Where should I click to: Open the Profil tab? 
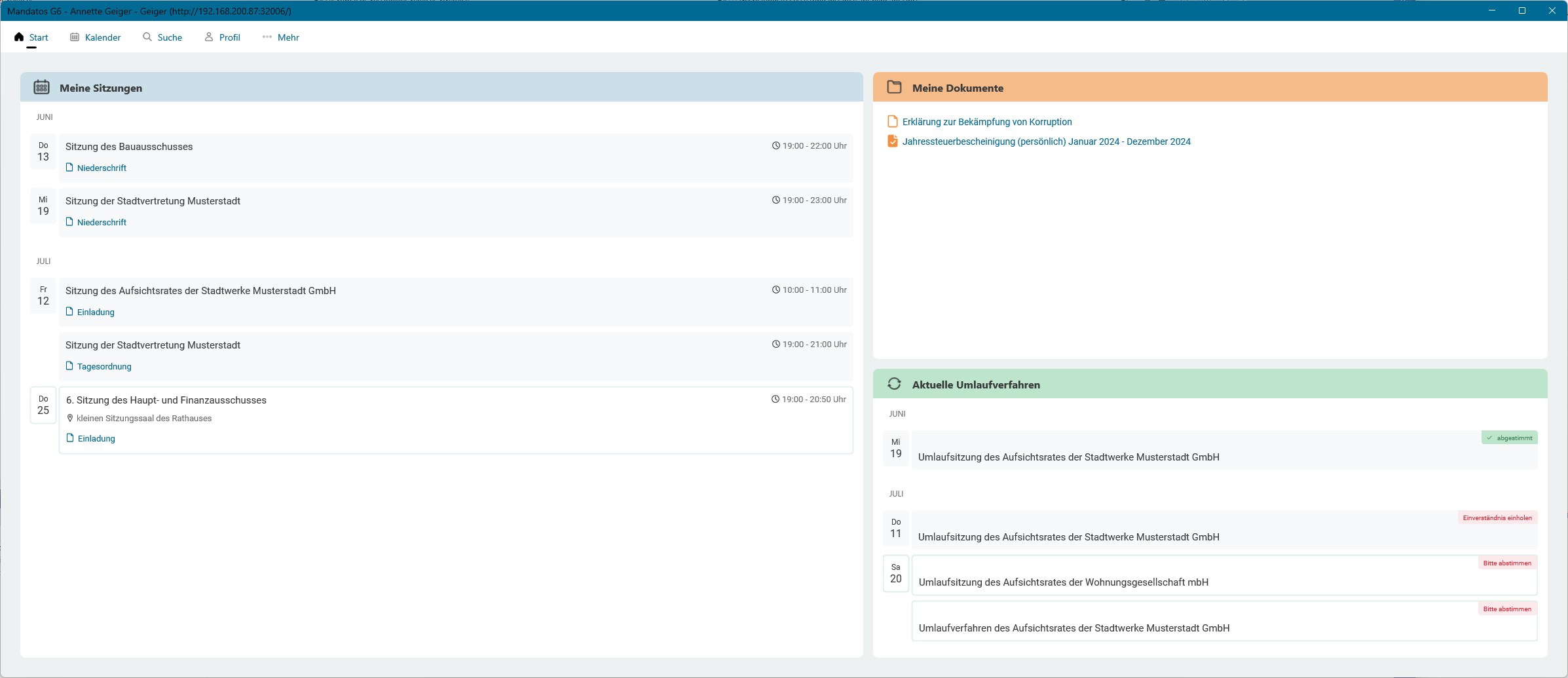pyautogui.click(x=223, y=37)
